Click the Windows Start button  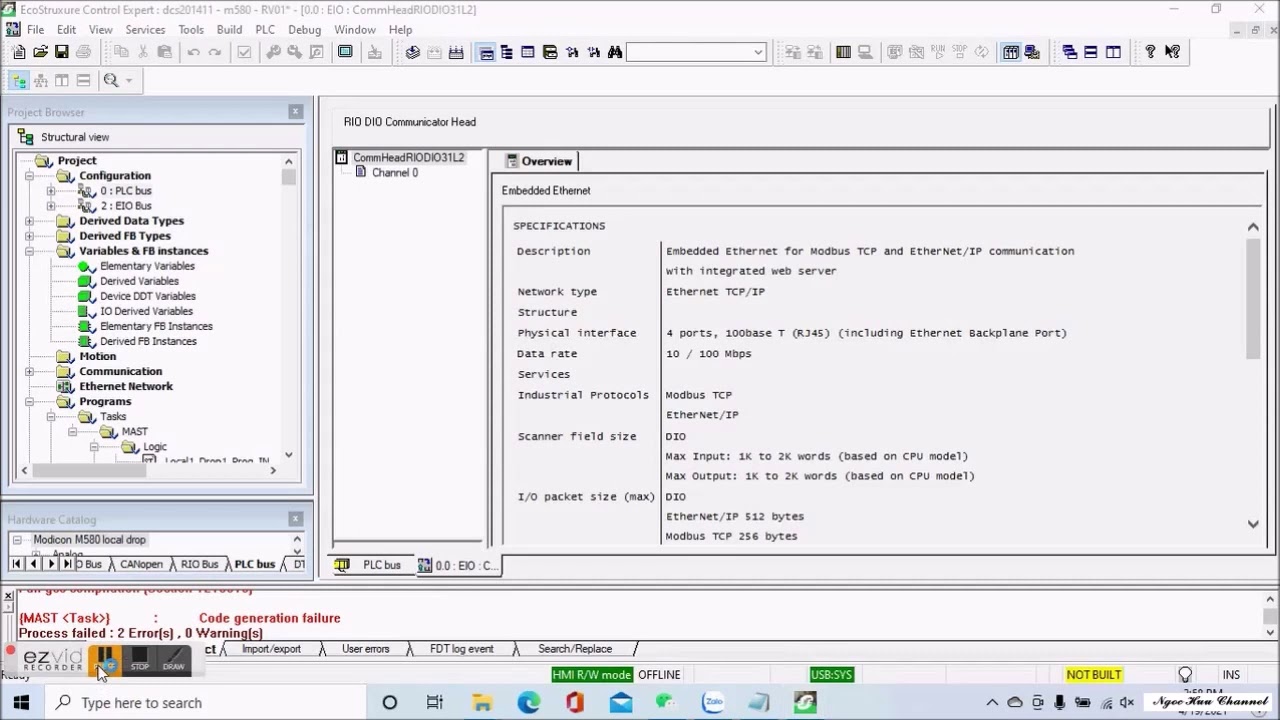click(x=21, y=703)
